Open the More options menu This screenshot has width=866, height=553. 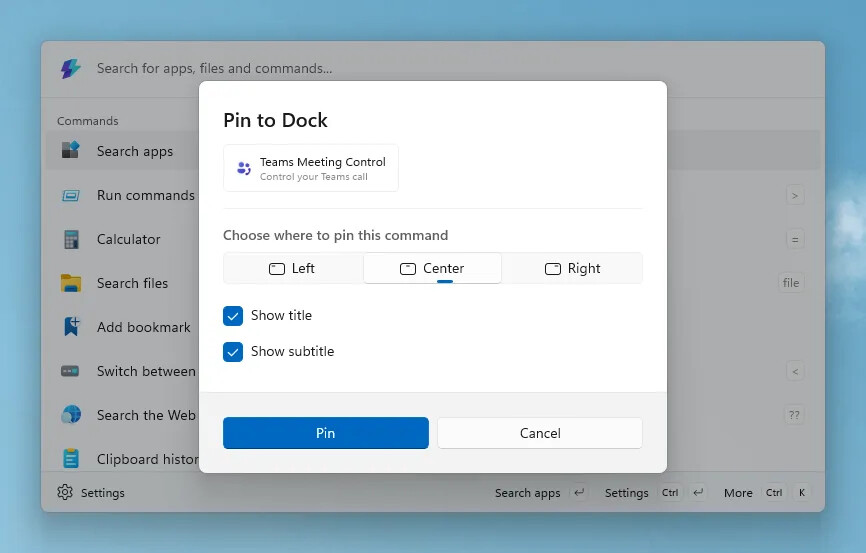pos(738,492)
